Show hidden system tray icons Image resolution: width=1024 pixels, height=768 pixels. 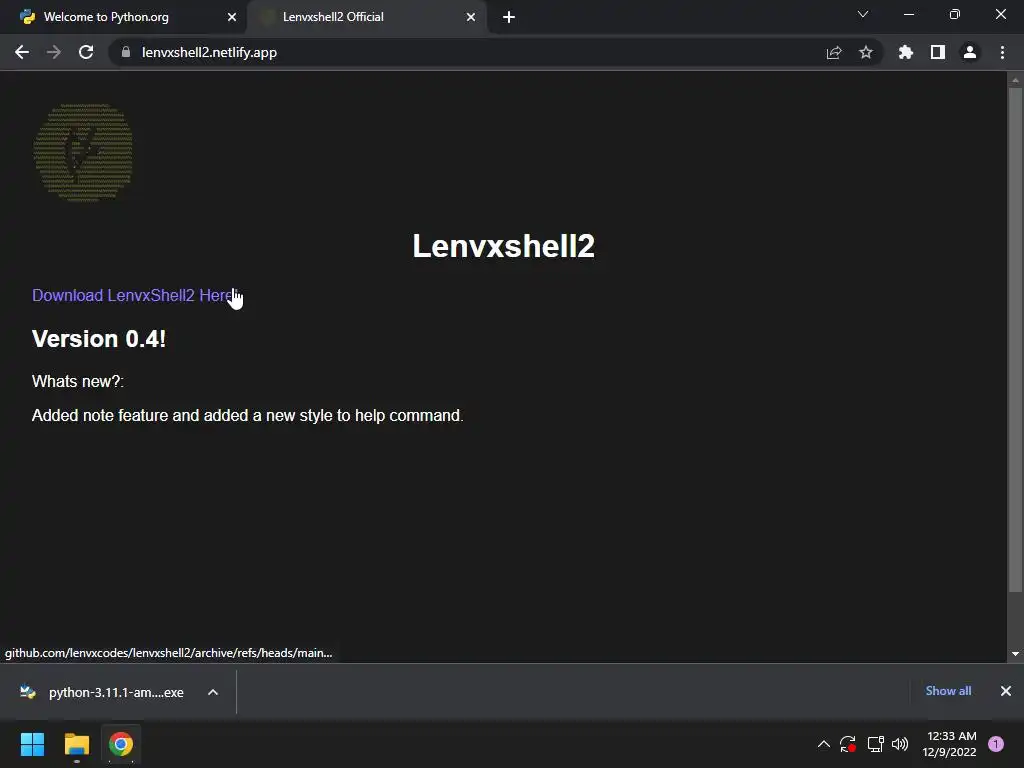pyautogui.click(x=824, y=744)
